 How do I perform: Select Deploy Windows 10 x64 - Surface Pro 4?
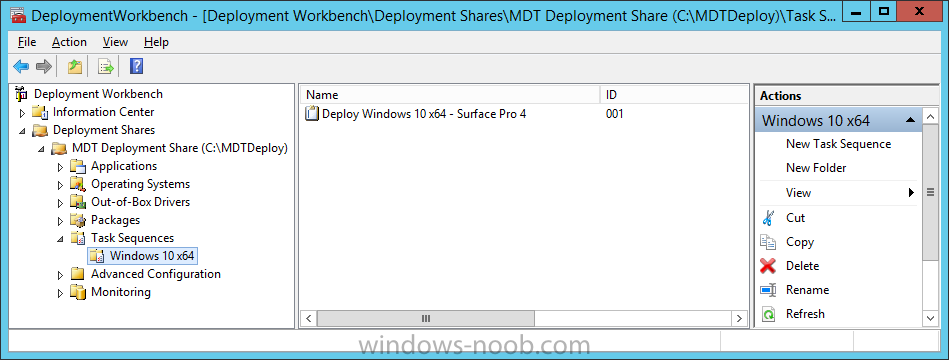pos(424,114)
